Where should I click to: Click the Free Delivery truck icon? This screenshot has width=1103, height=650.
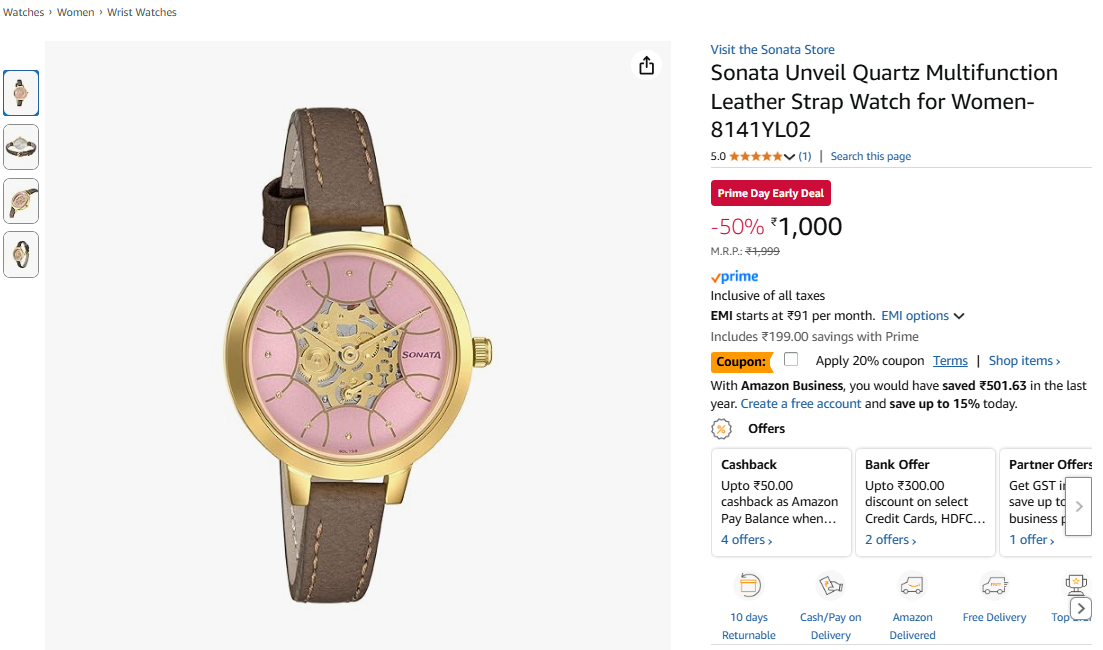[993, 585]
